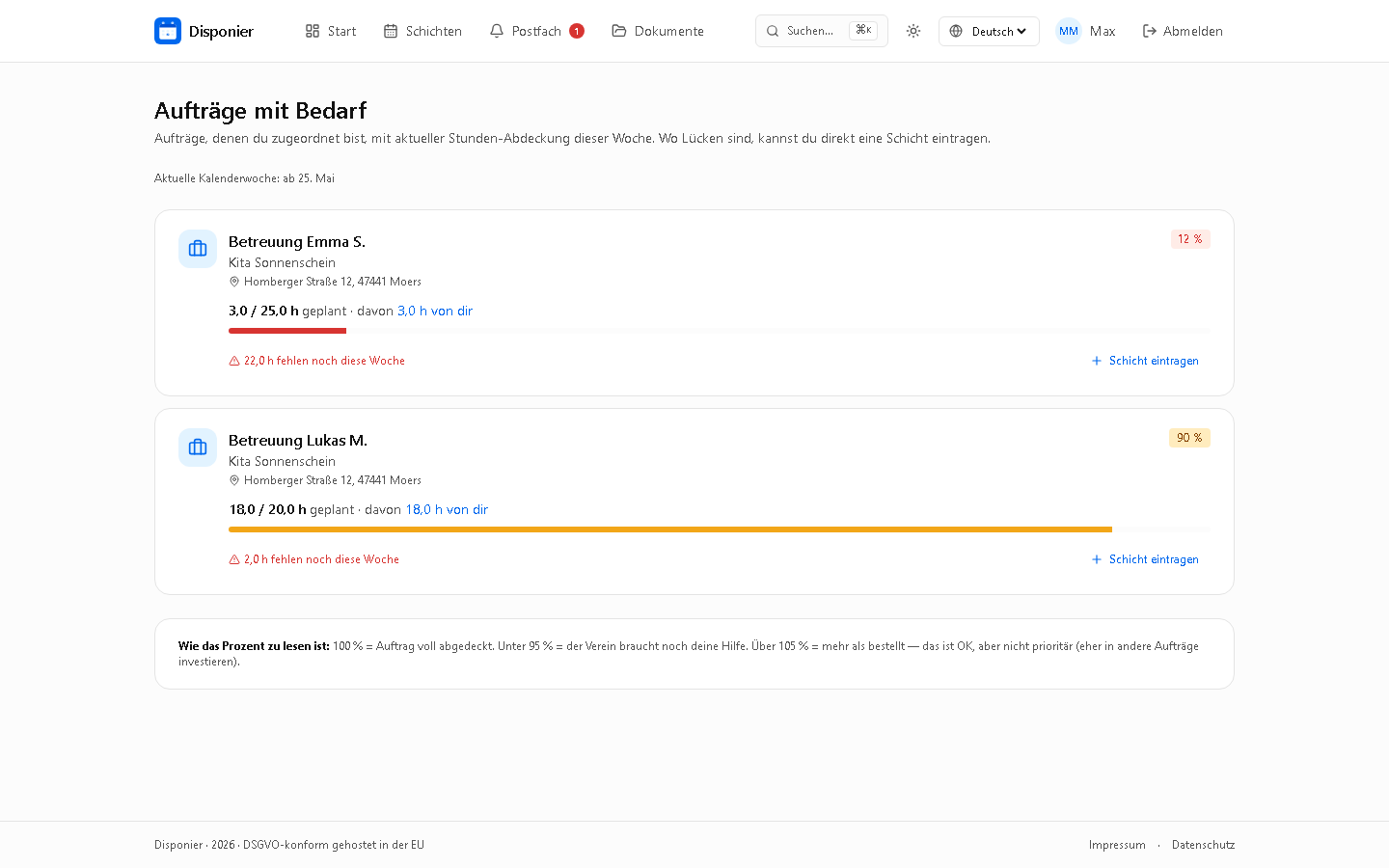Click the location pin icon in Lukas M. card

click(x=233, y=480)
